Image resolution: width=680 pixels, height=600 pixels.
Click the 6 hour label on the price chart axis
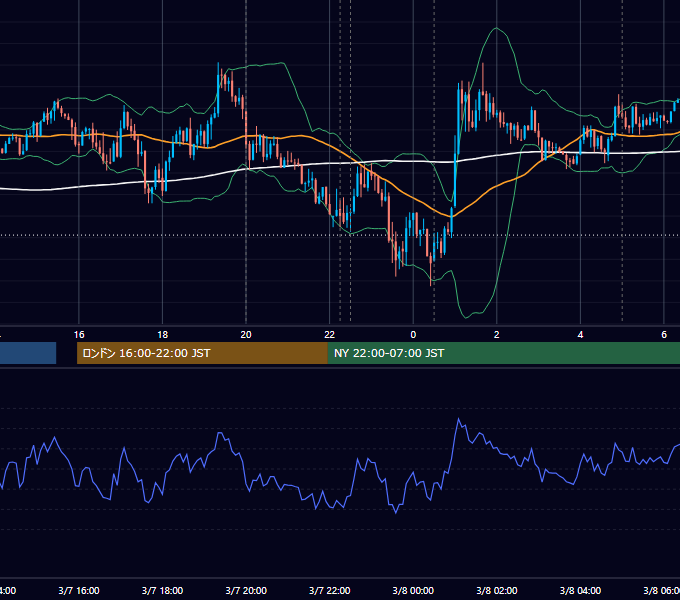click(664, 335)
